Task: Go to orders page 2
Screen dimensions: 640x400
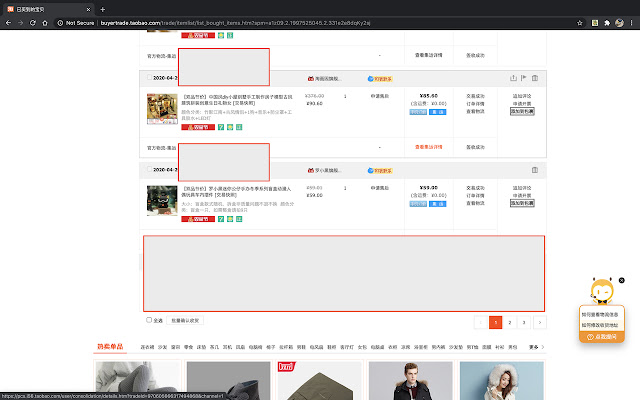Action: [509, 322]
